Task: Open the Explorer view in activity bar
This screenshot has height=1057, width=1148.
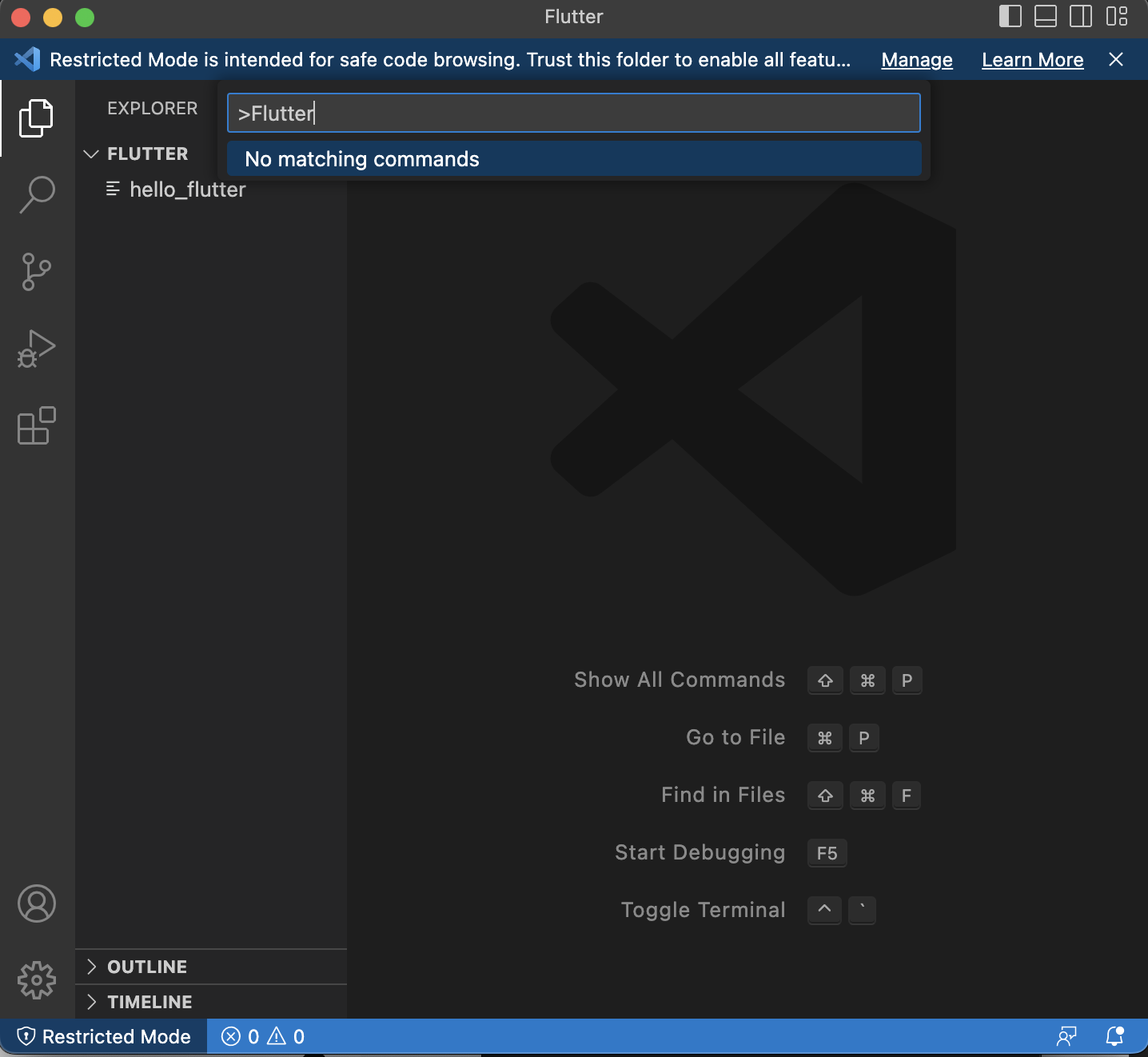Action: pyautogui.click(x=37, y=118)
